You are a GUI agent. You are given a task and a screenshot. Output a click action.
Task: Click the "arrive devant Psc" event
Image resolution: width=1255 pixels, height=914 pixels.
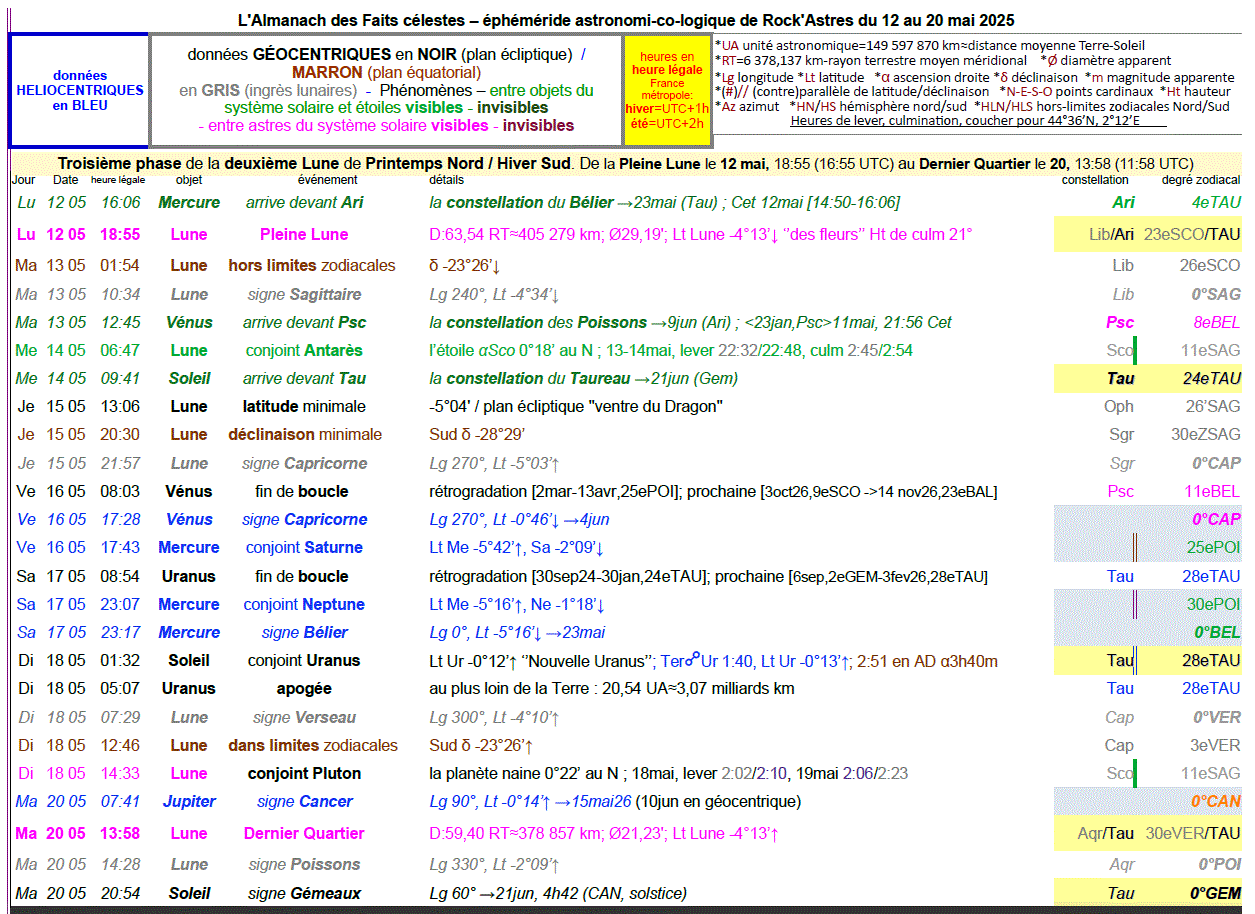tap(305, 322)
